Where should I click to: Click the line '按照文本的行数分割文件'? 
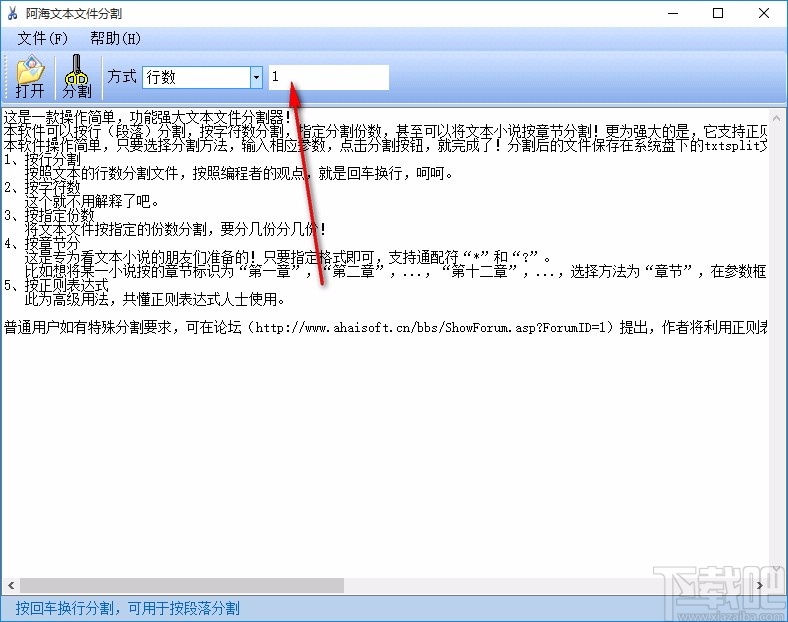(x=239, y=173)
